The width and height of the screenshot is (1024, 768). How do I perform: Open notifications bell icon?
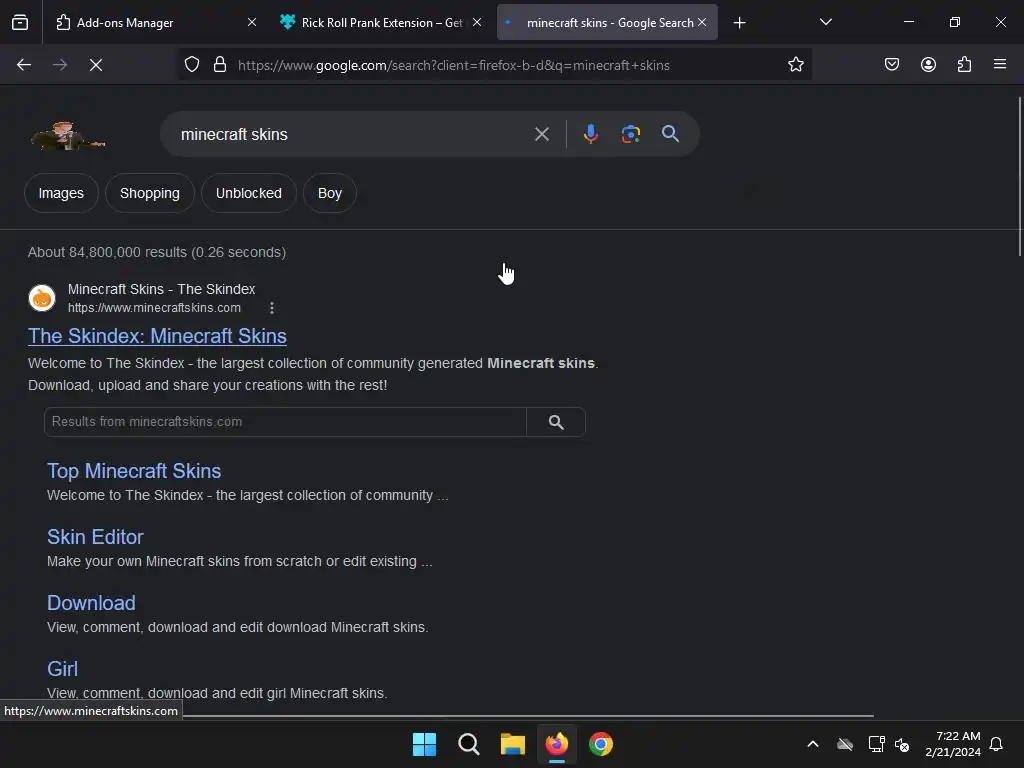click(x=996, y=744)
